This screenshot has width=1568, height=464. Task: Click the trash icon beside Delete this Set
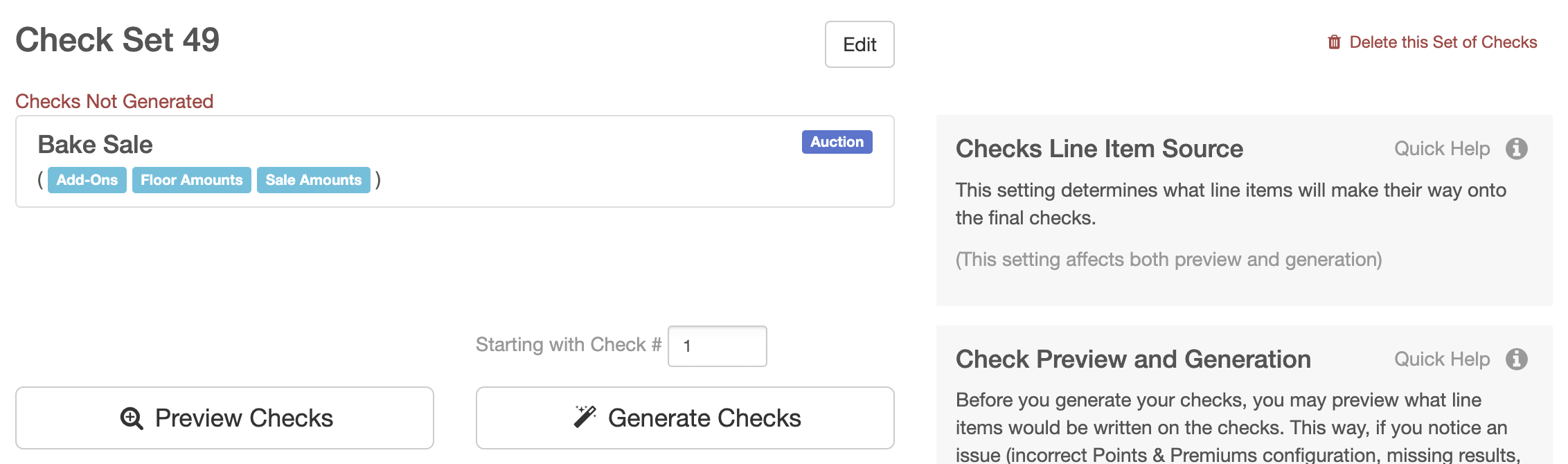pyautogui.click(x=1334, y=42)
